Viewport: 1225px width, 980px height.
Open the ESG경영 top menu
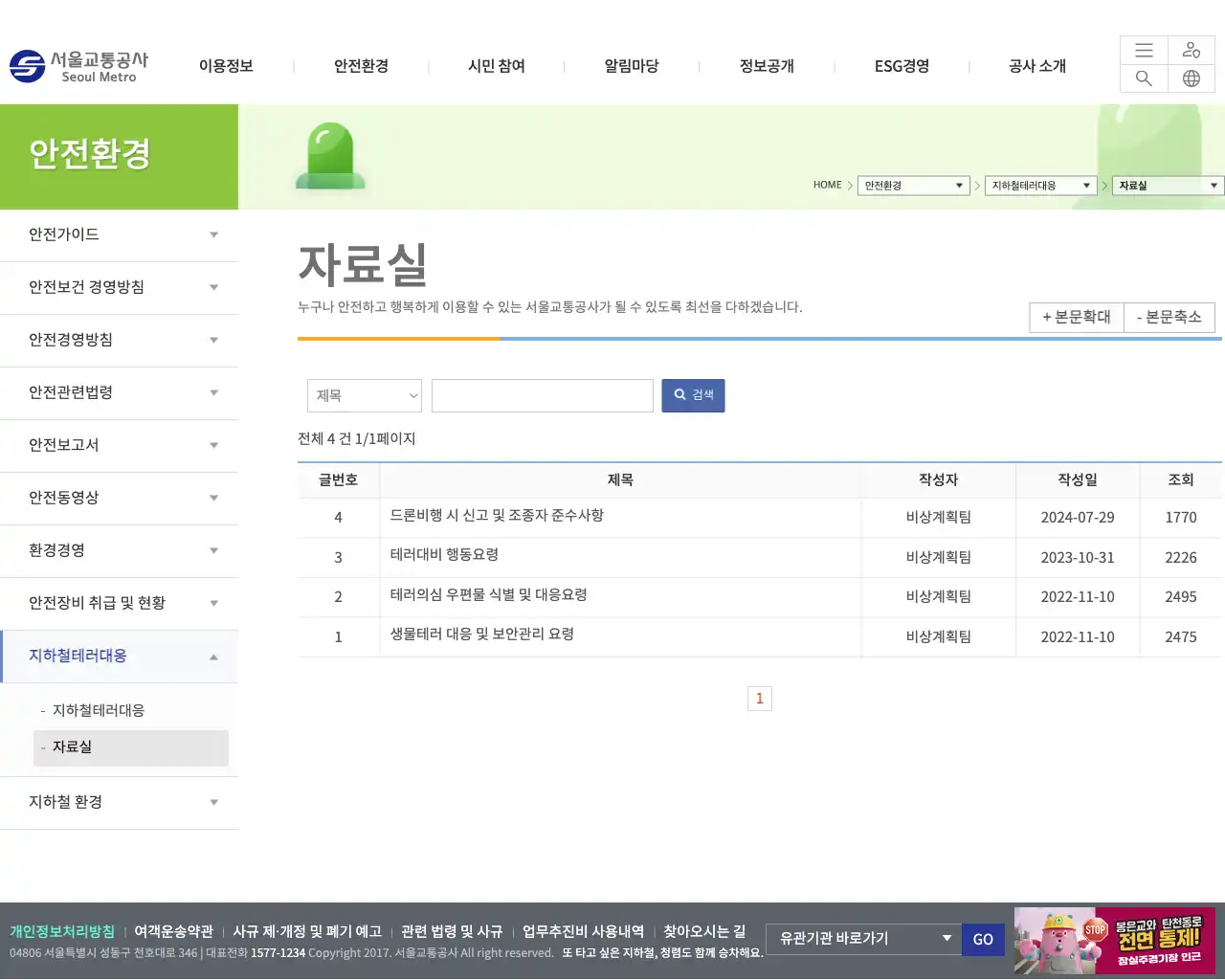pos(902,66)
